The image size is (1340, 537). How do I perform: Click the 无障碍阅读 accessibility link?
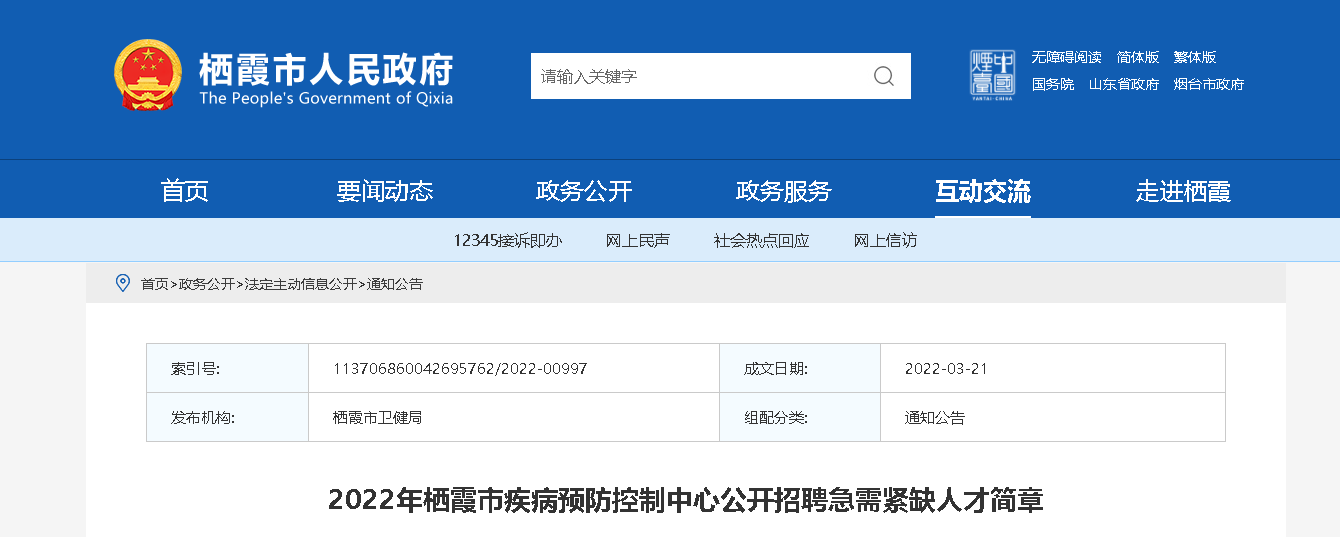point(1067,57)
